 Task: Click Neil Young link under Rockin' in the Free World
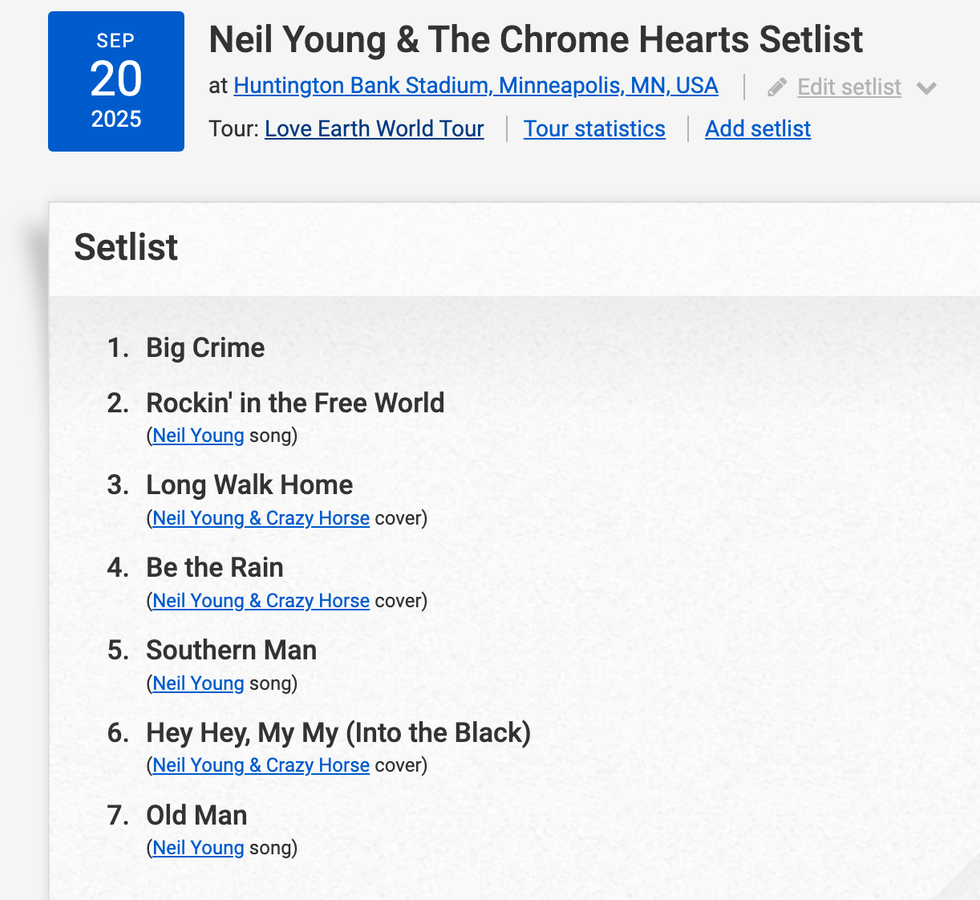pos(198,436)
